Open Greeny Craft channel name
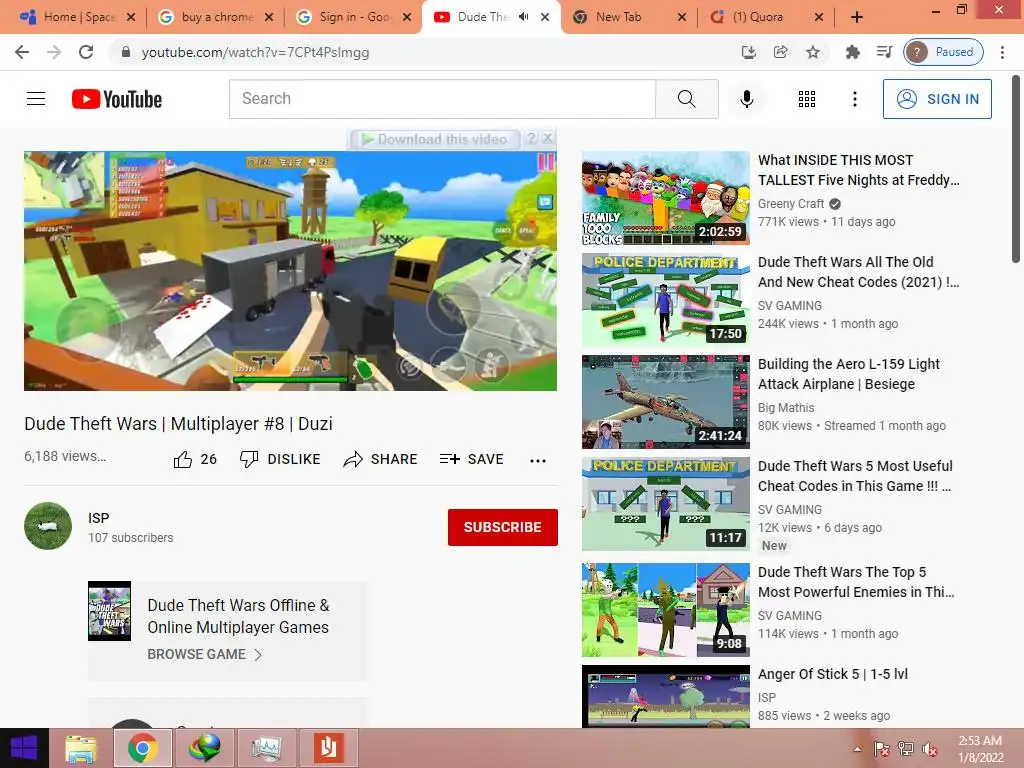Screen dimensions: 1024x768 pos(791,204)
